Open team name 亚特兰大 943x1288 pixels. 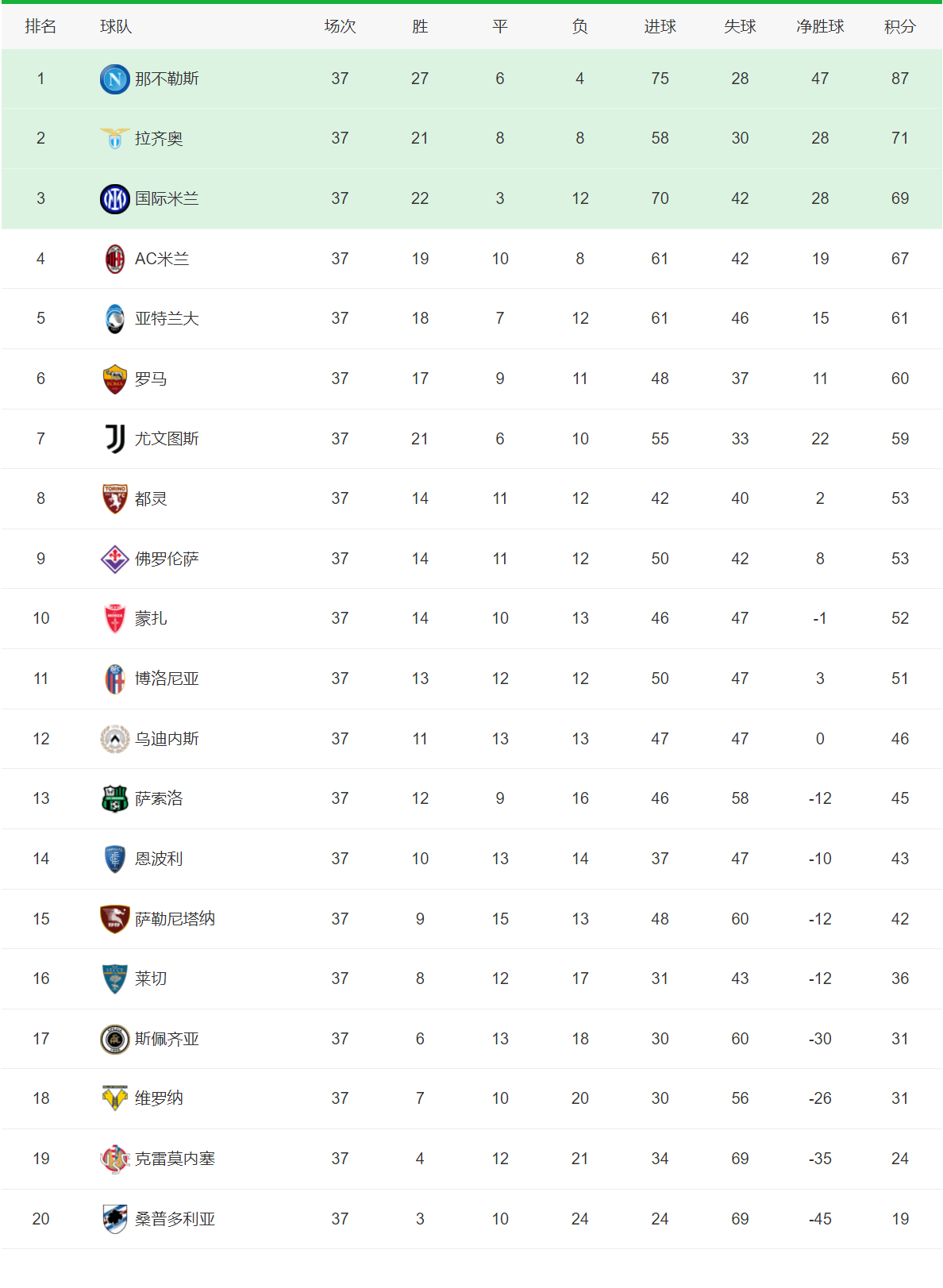(x=167, y=318)
